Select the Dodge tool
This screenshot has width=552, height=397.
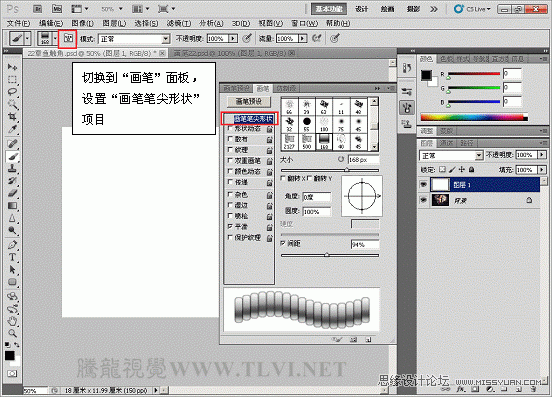[12, 231]
